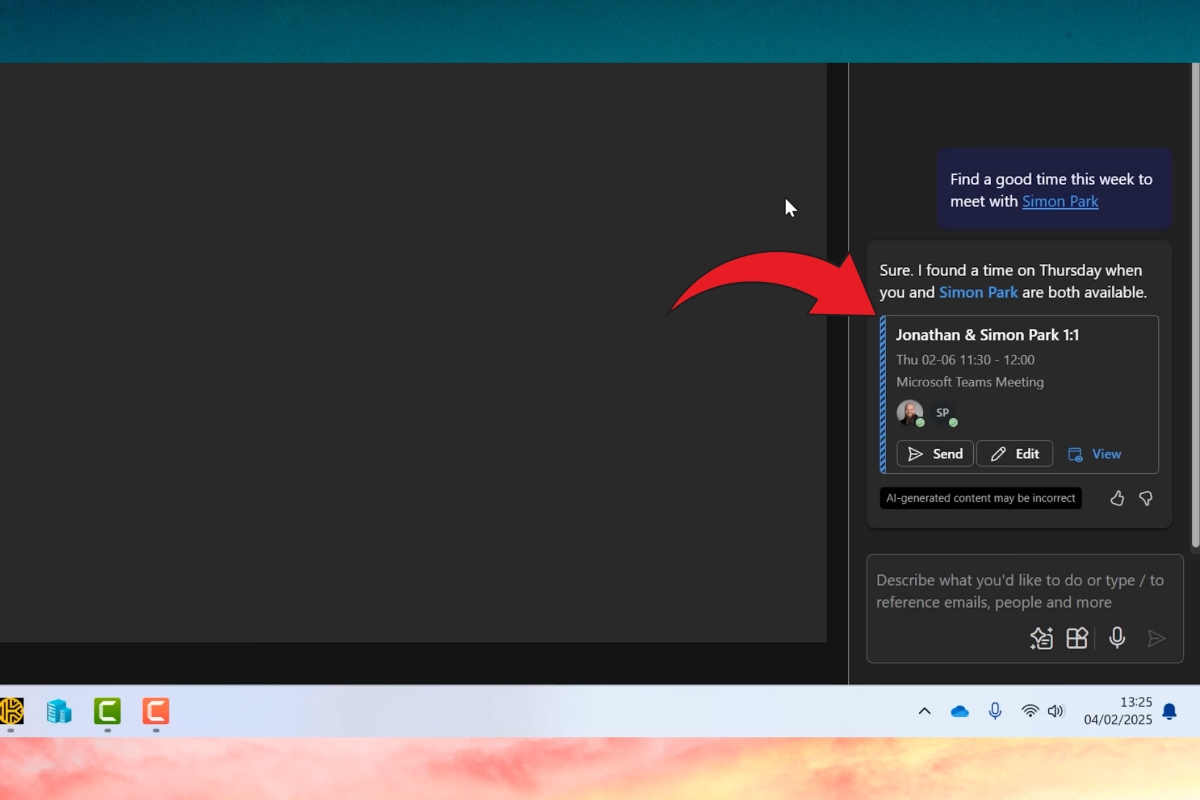The image size is (1200, 800).
Task: Click Jonathan's profile photo avatar
Action: tap(910, 412)
